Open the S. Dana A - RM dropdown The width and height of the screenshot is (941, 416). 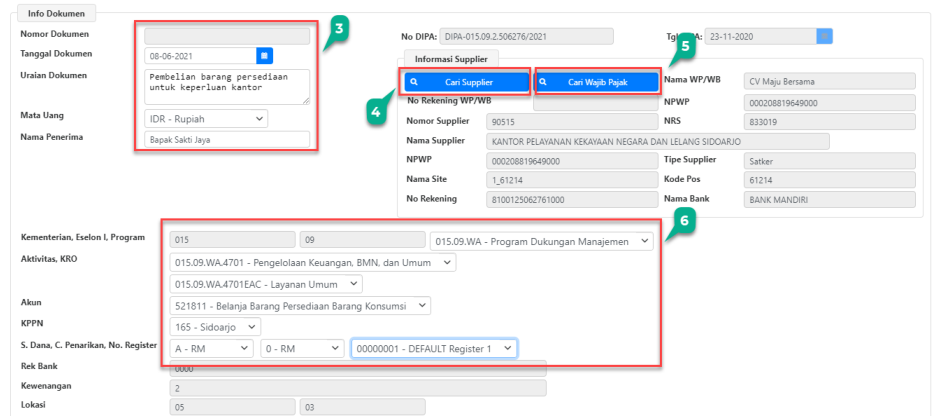point(210,348)
